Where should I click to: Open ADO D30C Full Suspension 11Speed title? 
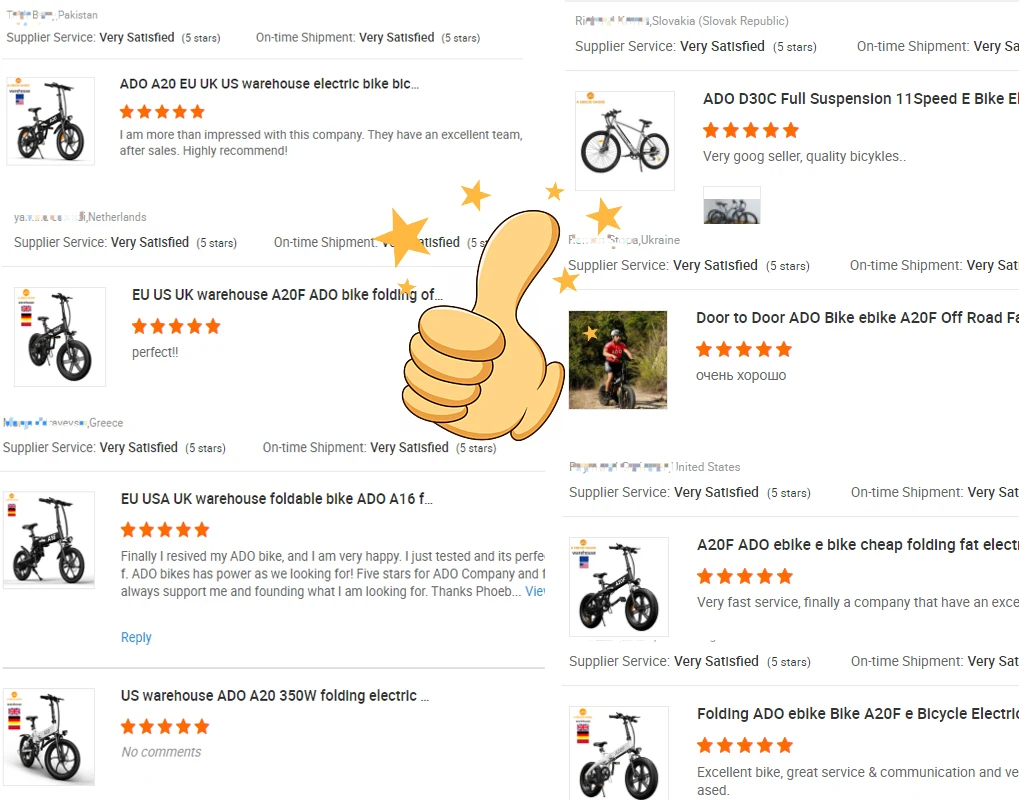pyautogui.click(x=860, y=99)
